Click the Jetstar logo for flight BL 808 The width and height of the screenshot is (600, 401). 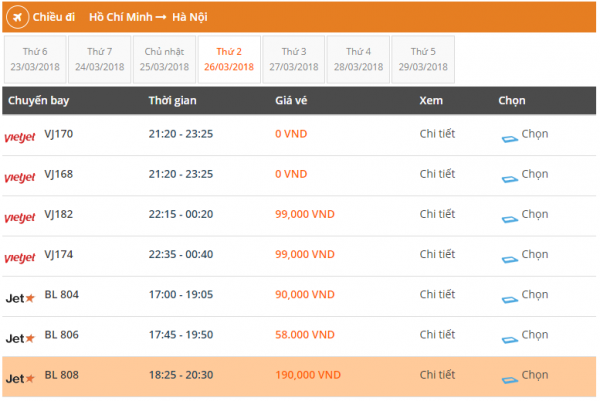pyautogui.click(x=20, y=378)
